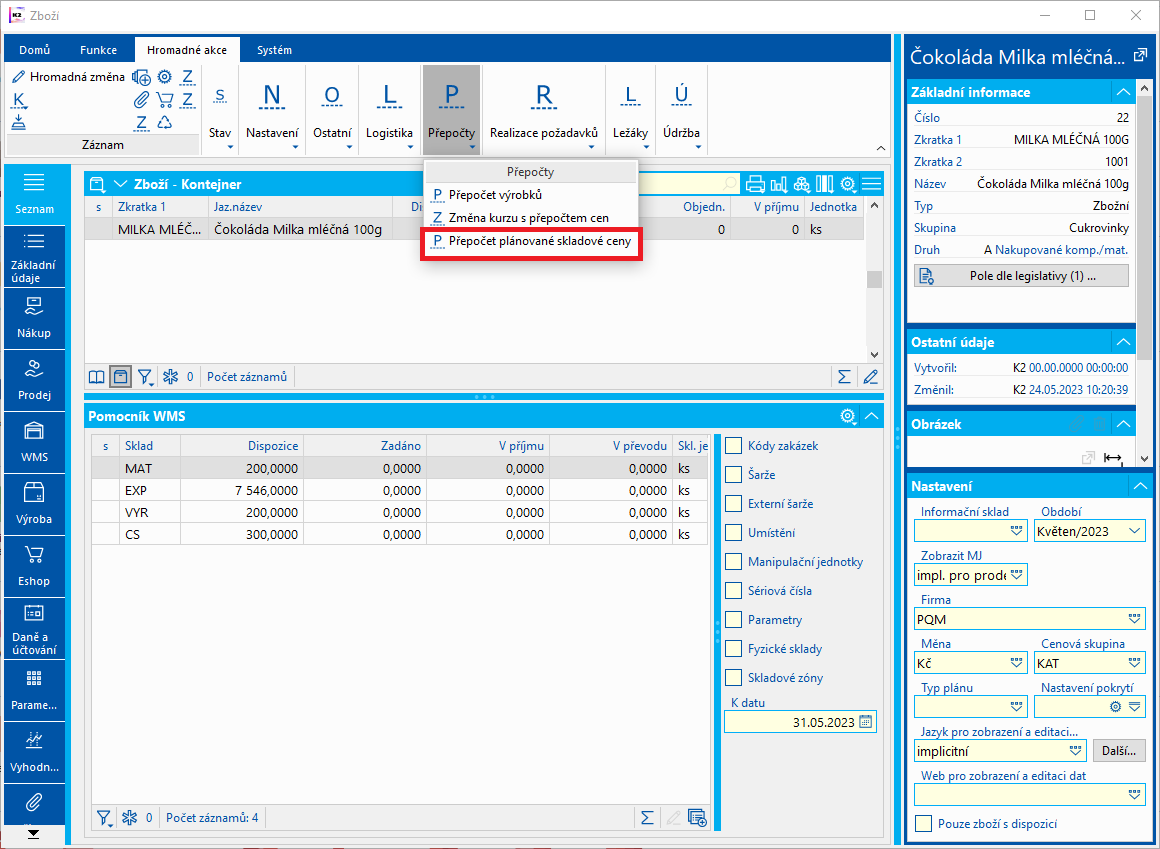Collapse Ostatní údaje section

point(1123,342)
